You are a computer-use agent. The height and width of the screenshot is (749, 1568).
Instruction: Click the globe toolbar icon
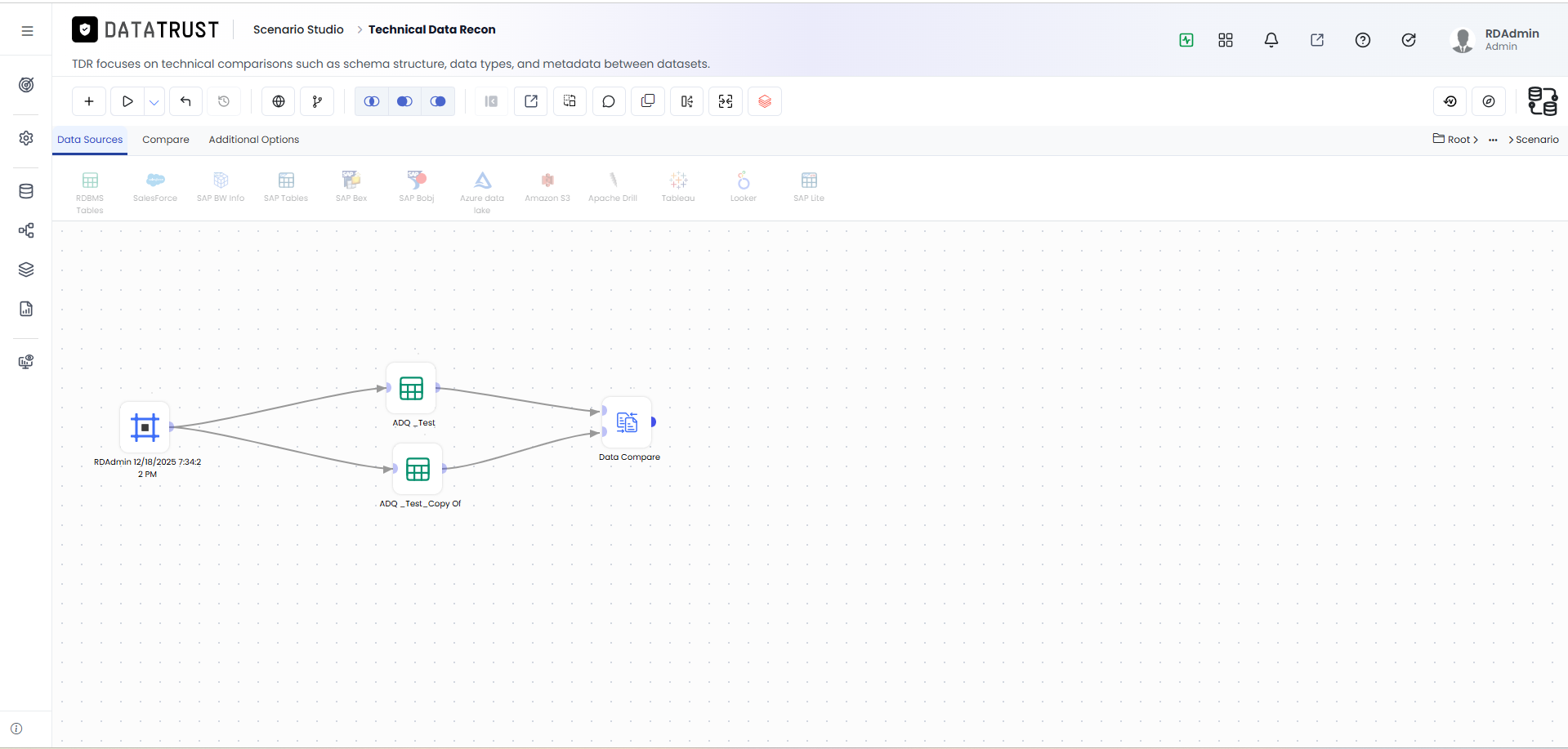click(x=279, y=101)
